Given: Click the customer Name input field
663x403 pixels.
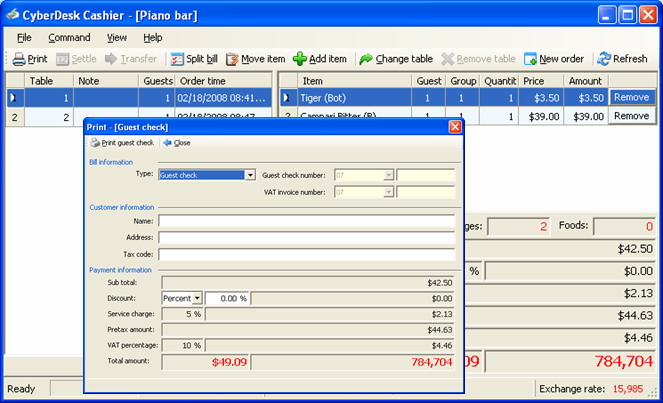Looking at the screenshot, I should pyautogui.click(x=306, y=221).
